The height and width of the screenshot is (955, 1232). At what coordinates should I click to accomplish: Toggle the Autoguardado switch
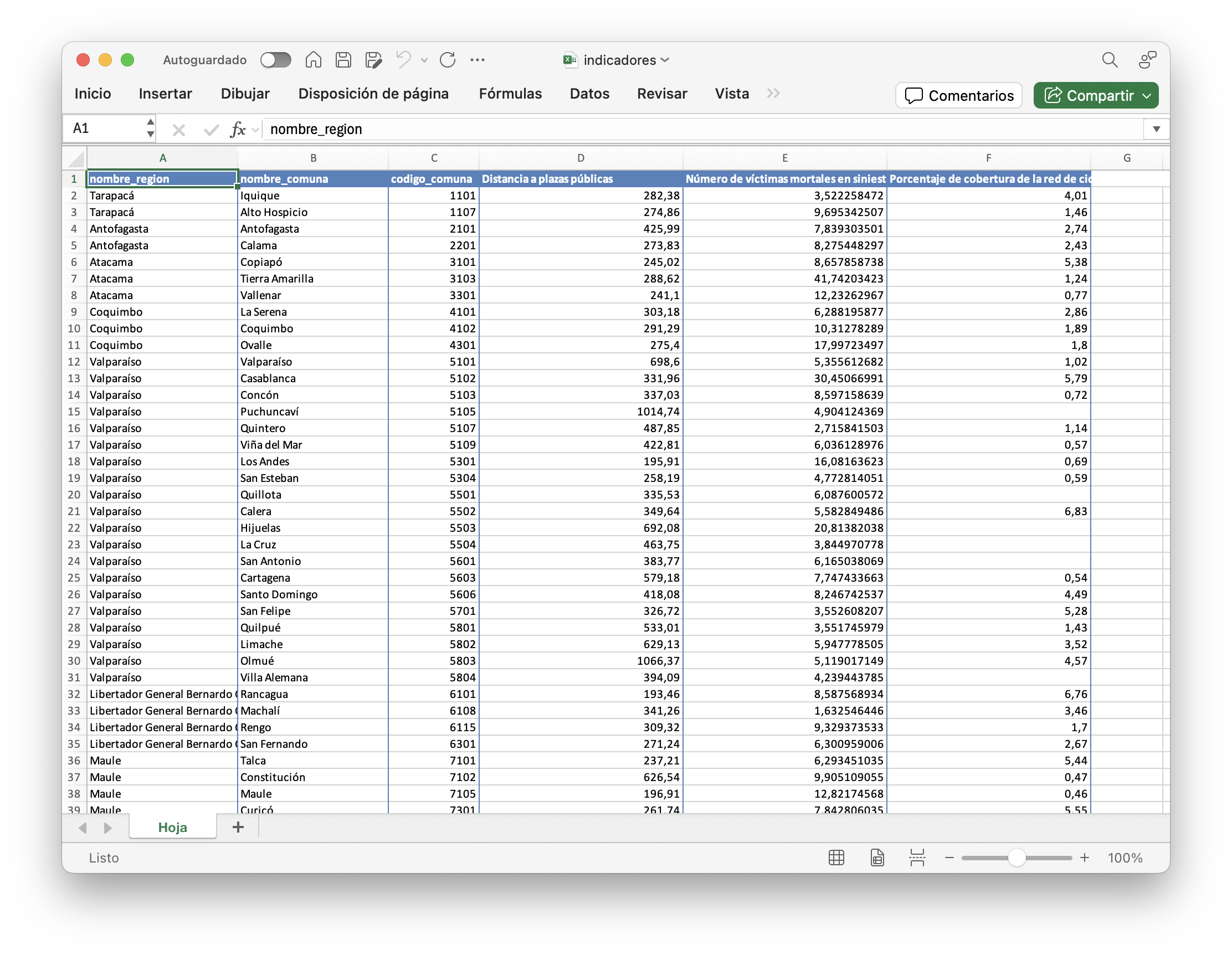[275, 60]
